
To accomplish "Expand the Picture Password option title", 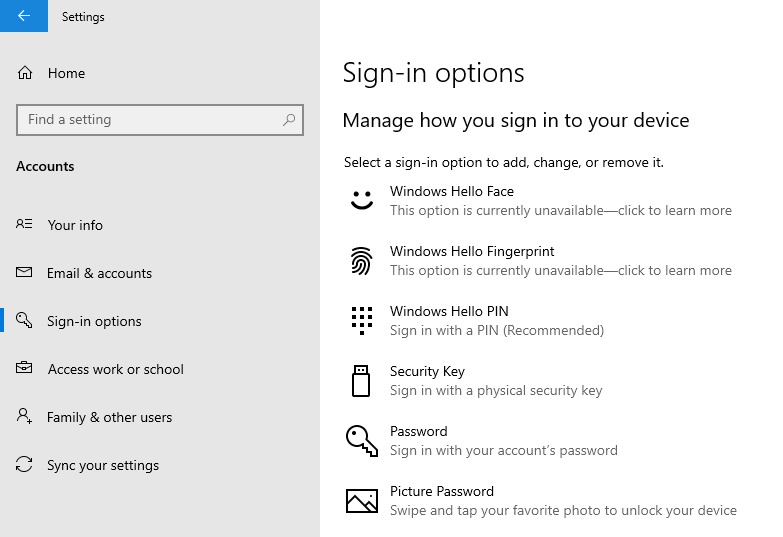I will (441, 491).
